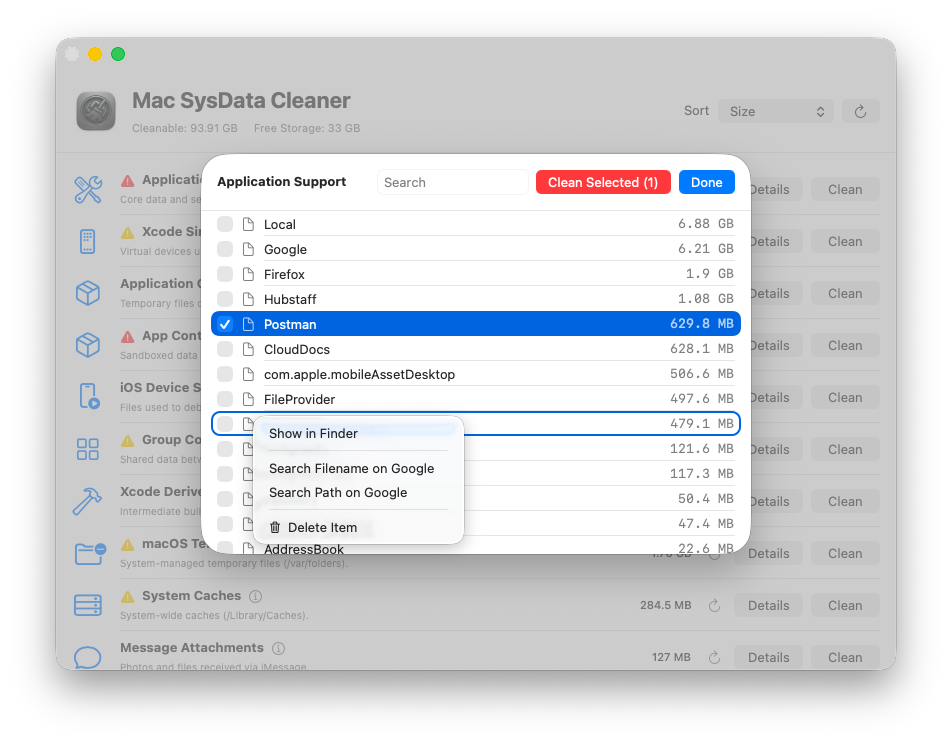Select Search Filename on Google

click(358, 468)
